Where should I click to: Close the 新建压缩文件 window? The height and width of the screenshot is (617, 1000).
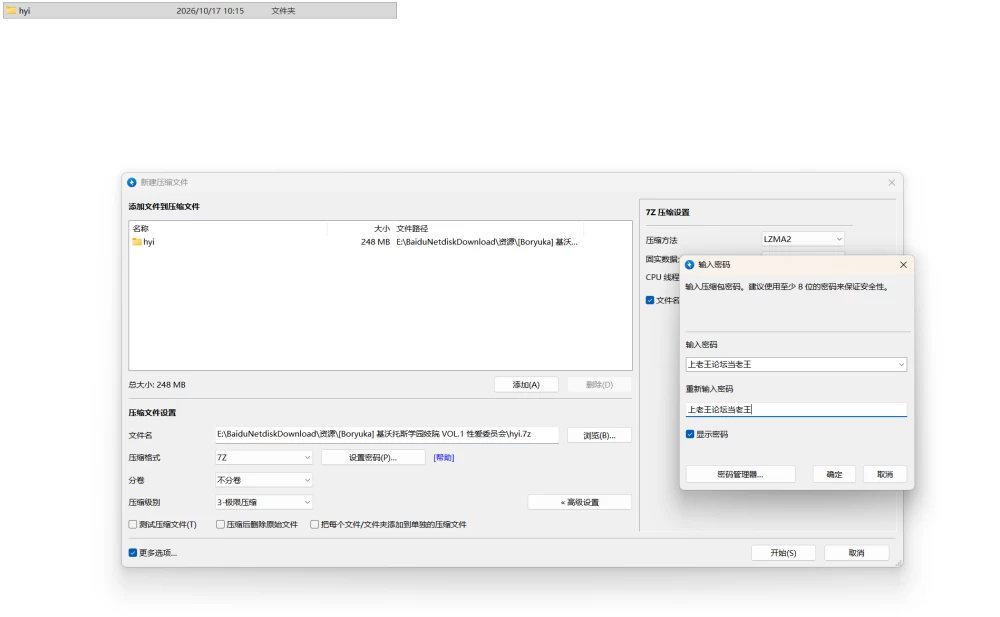coord(892,182)
